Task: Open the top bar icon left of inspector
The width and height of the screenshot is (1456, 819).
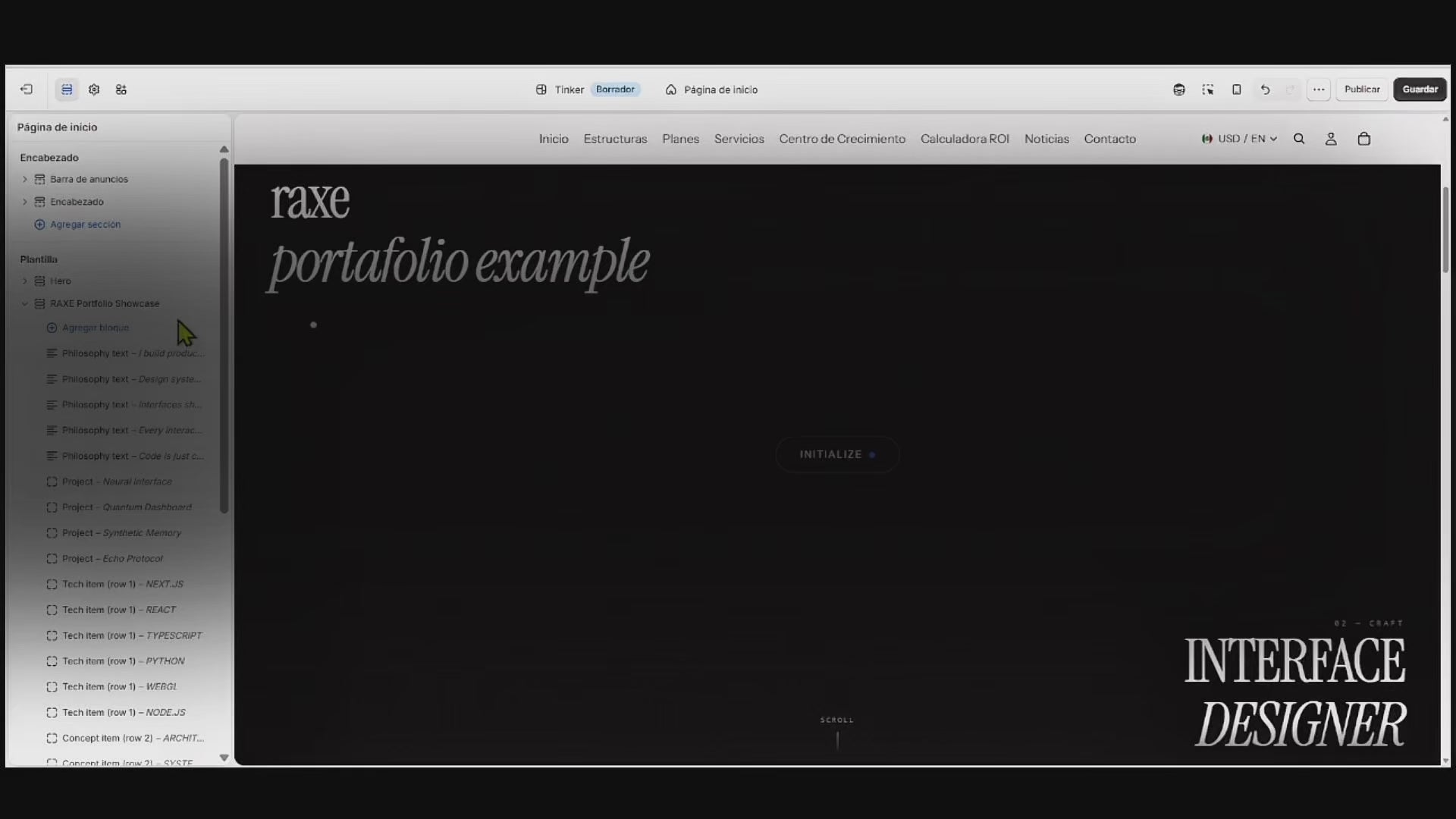Action: tap(1179, 89)
